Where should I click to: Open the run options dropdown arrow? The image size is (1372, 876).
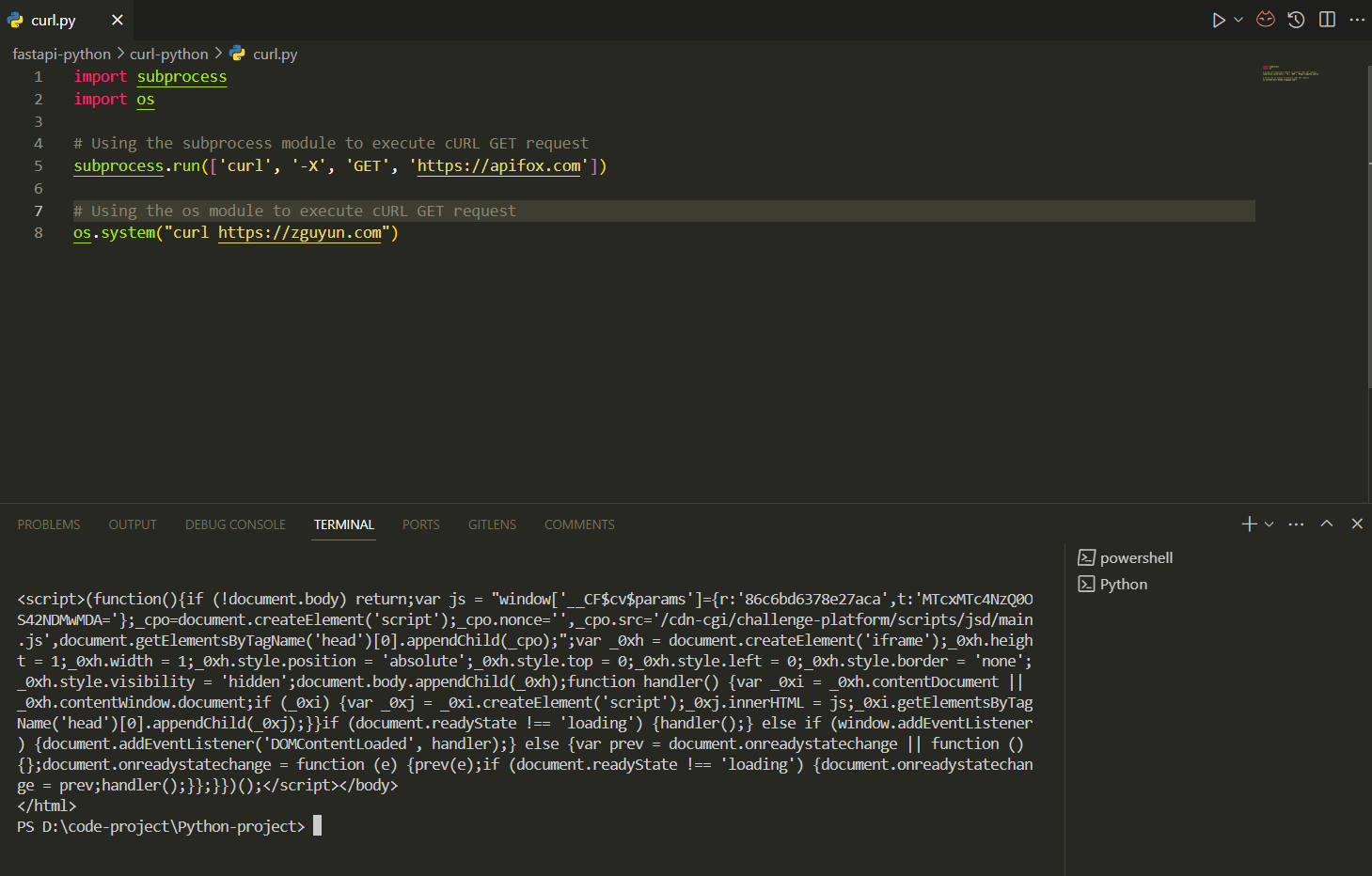1238,20
